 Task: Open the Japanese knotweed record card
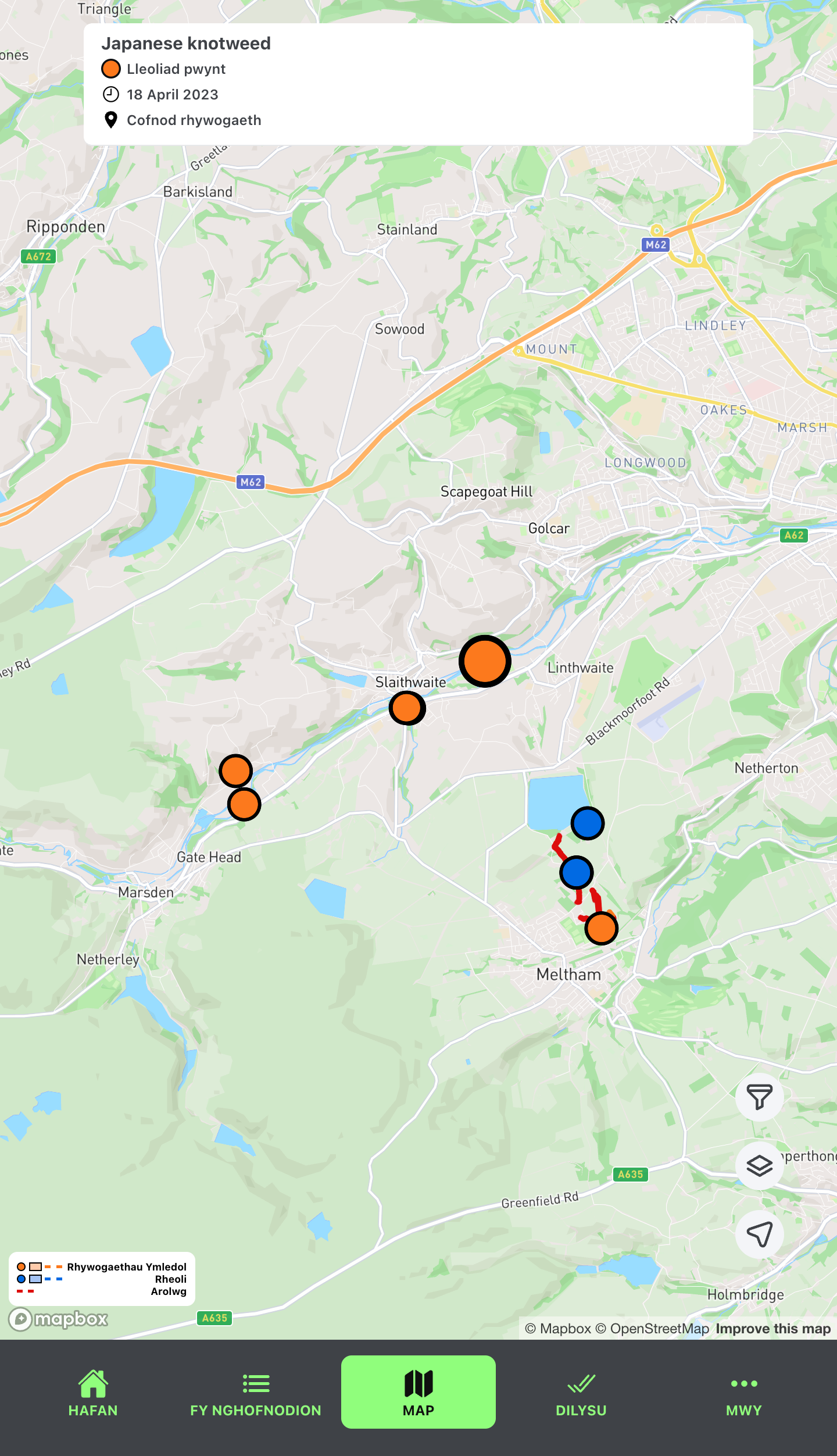[419, 84]
